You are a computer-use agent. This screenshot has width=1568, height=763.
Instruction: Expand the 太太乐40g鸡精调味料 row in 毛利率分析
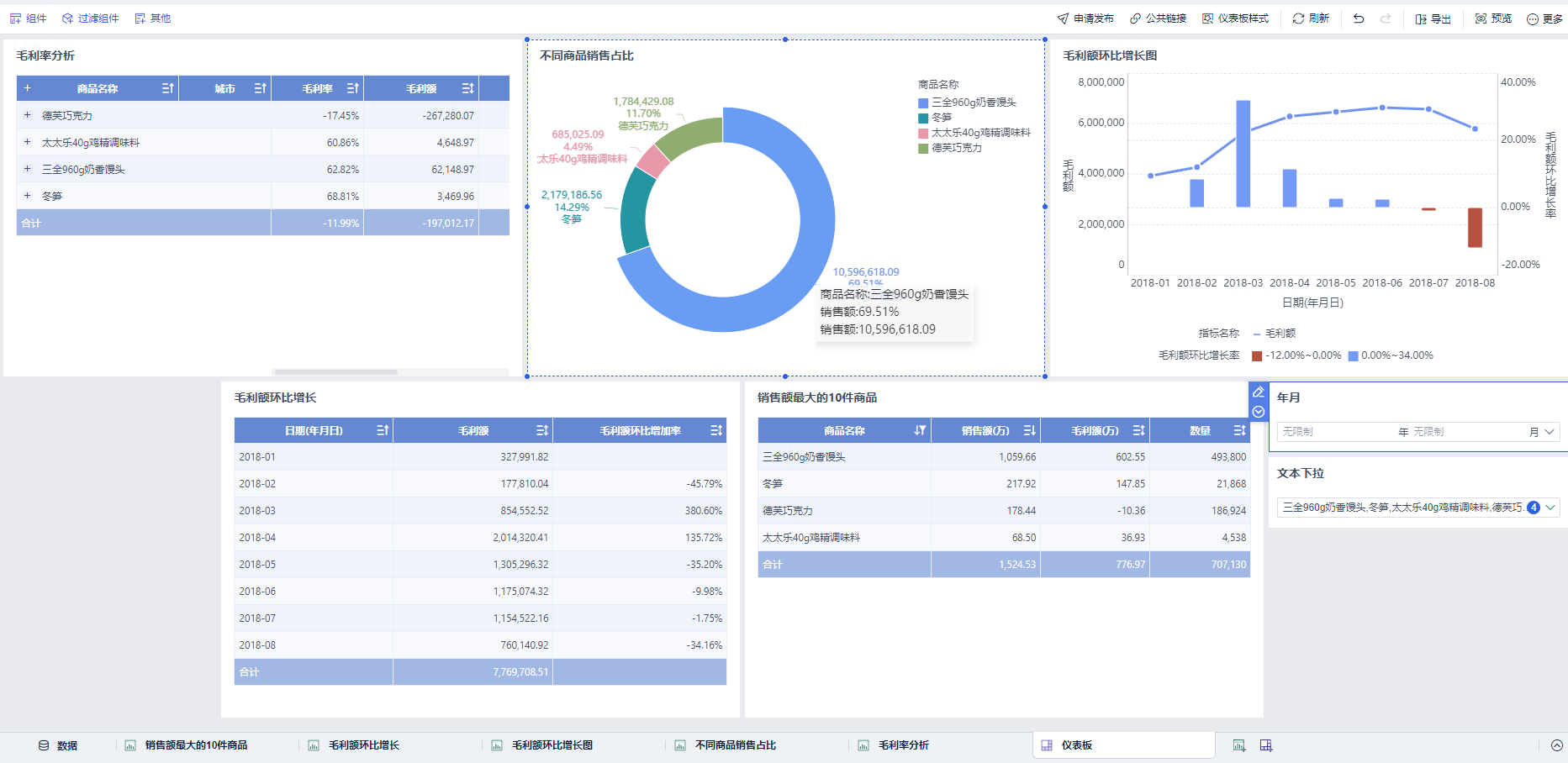click(27, 142)
